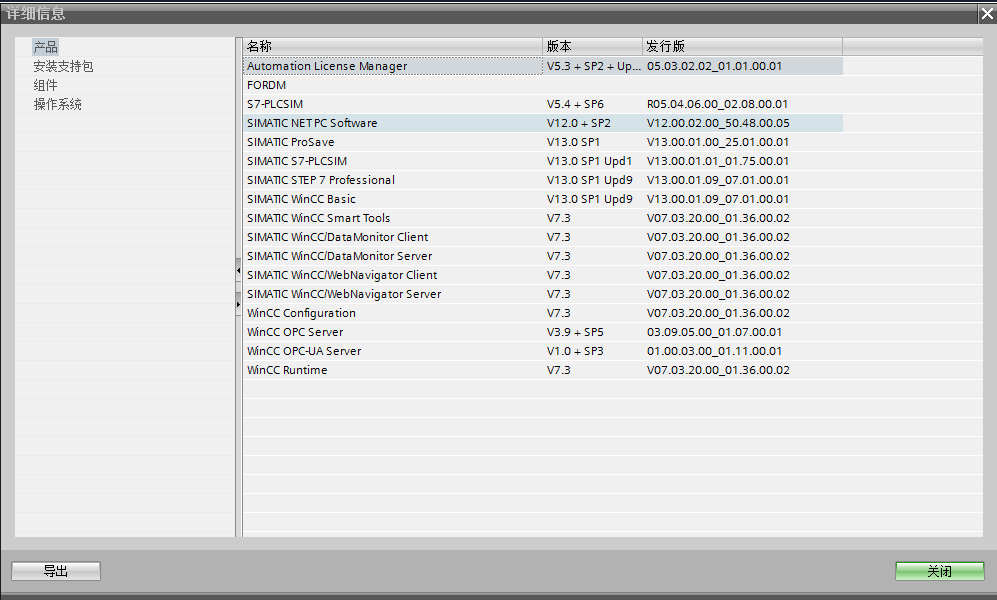Click V7.3 version of WinCC Runtime

(593, 371)
